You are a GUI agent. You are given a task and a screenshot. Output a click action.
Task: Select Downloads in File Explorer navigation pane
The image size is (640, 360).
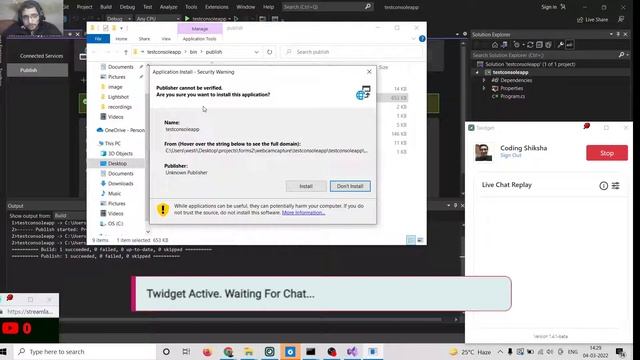pos(120,184)
